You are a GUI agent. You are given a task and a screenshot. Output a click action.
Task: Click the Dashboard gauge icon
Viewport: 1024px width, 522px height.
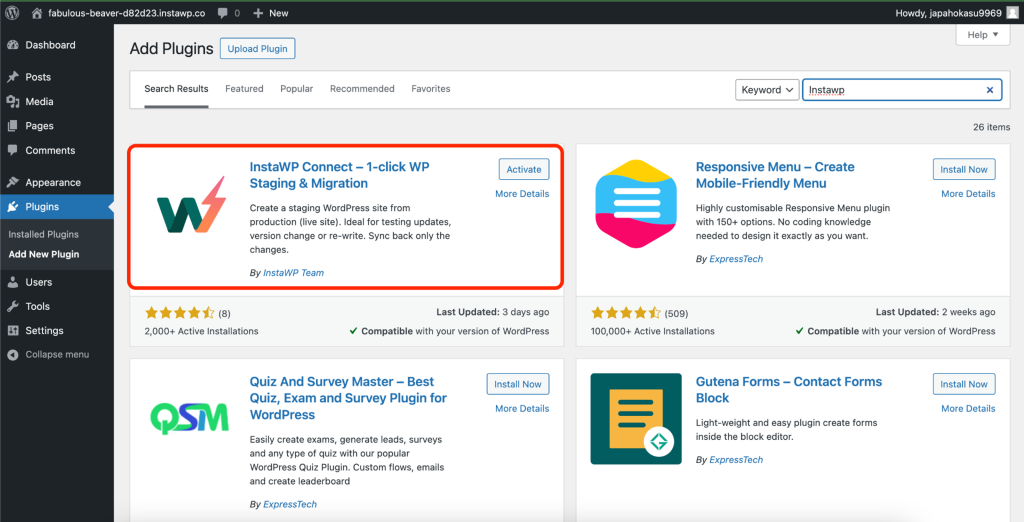12,45
